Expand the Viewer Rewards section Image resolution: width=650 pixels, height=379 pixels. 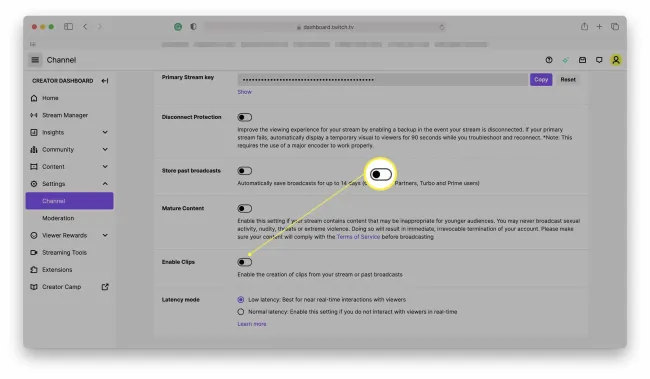pyautogui.click(x=105, y=235)
